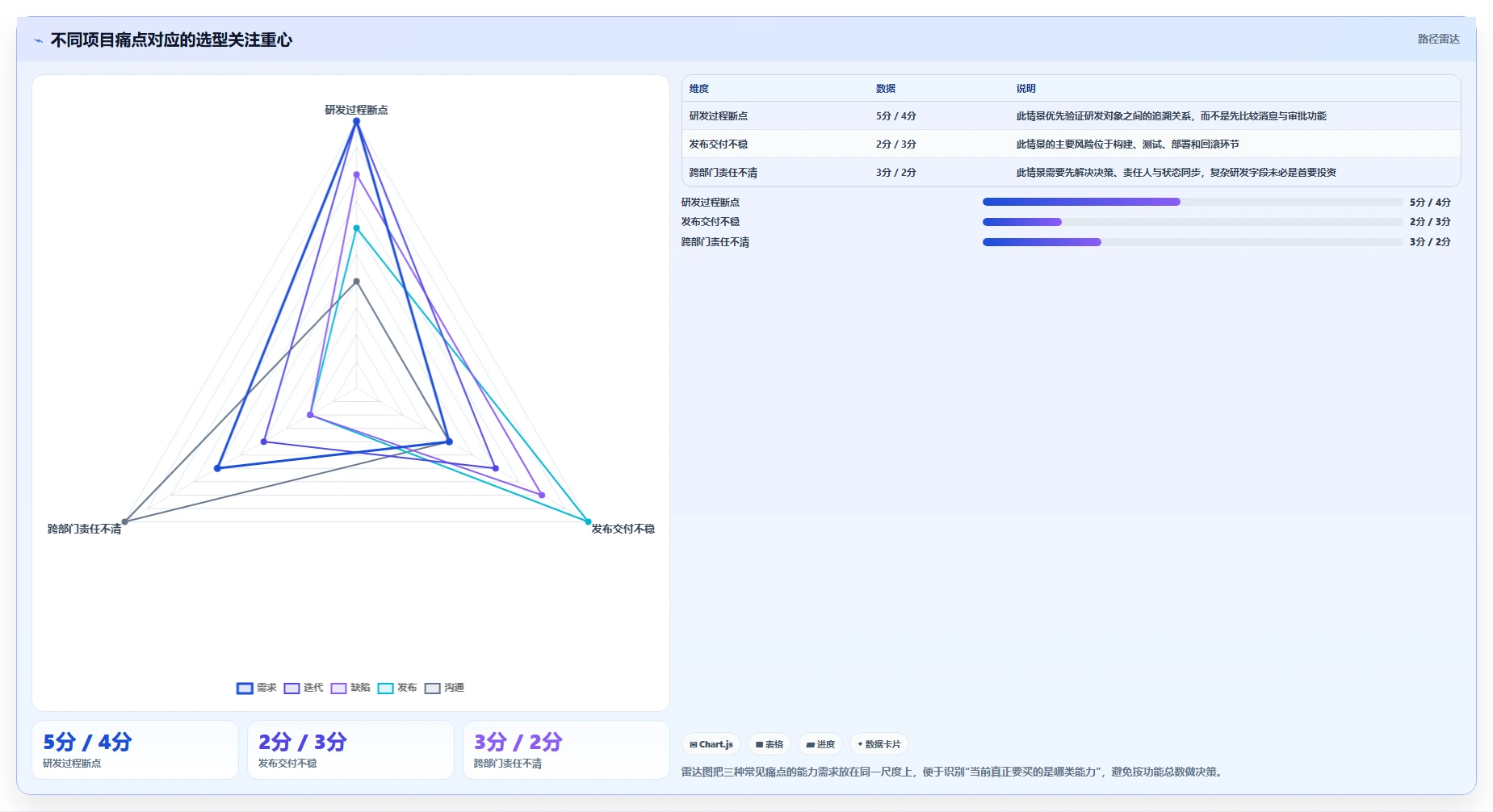The image size is (1493, 812).
Task: Select the 5分 / 4分 data card
Action: click(x=135, y=750)
